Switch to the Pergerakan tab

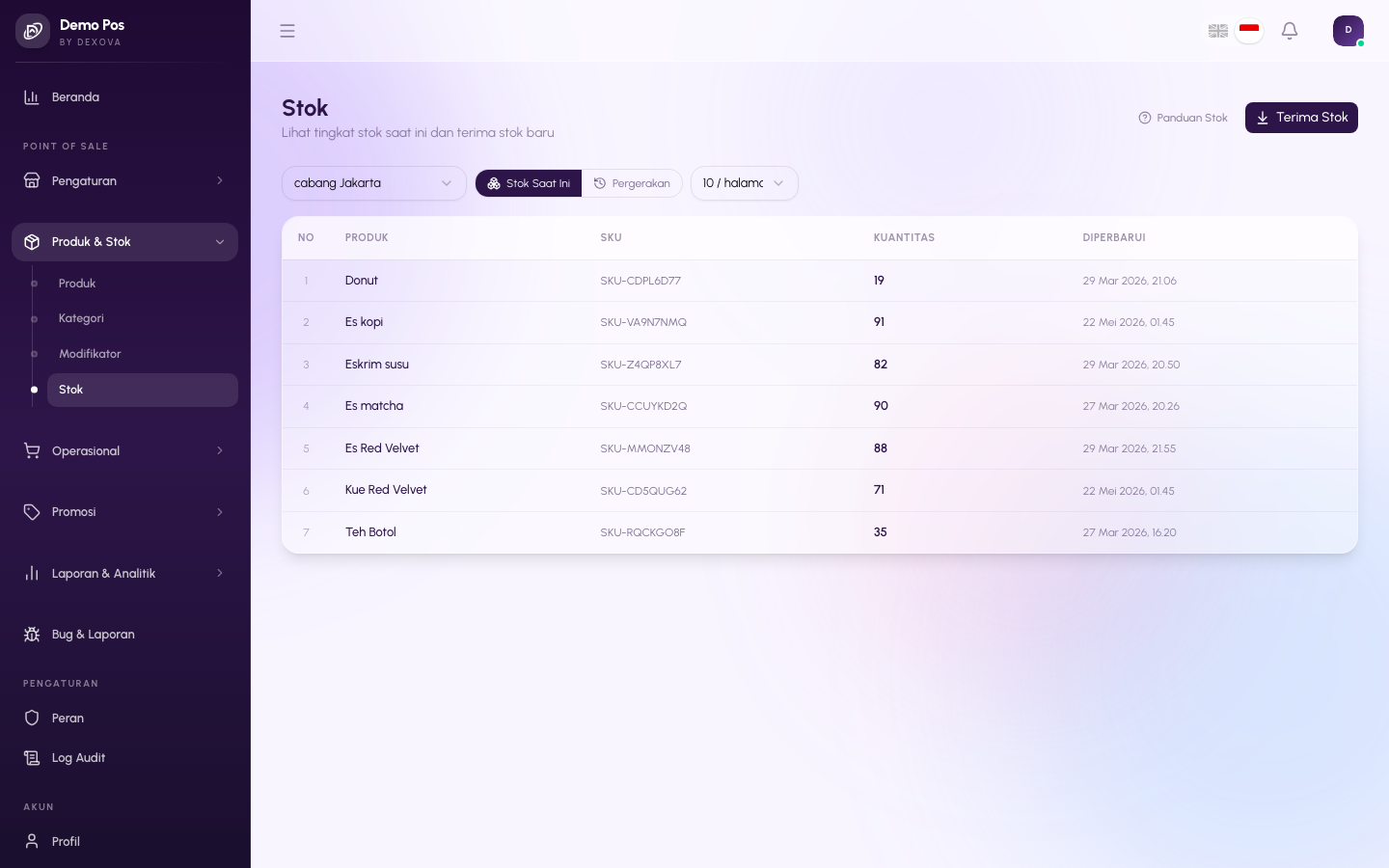(632, 183)
